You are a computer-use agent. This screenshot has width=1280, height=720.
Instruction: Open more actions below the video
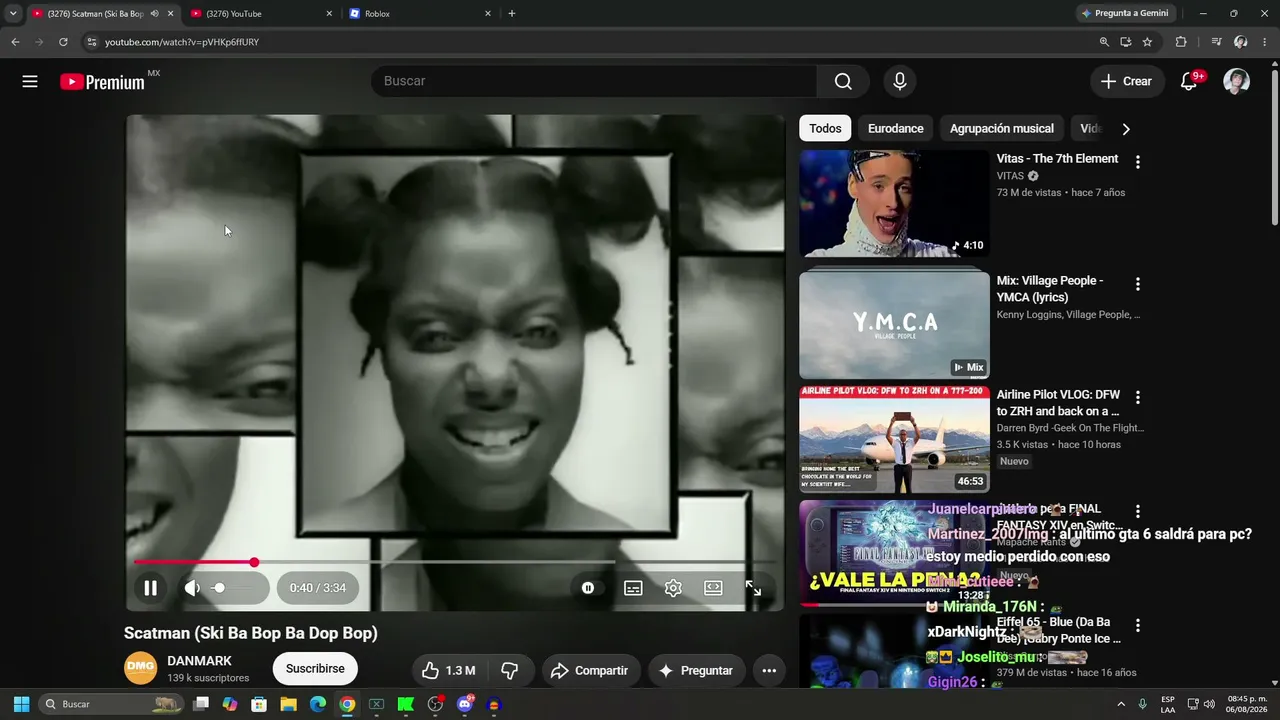coord(769,670)
